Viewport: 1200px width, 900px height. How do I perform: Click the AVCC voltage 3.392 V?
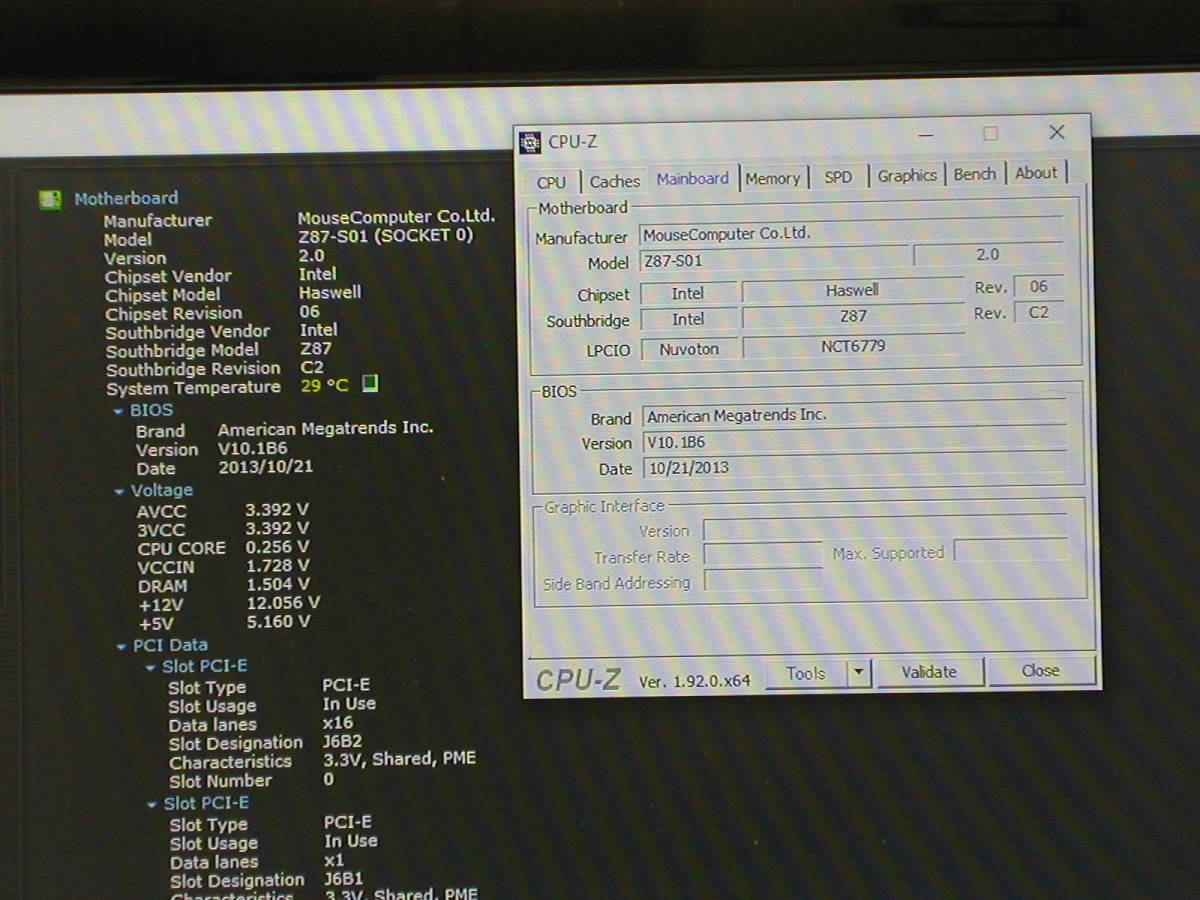coord(277,509)
